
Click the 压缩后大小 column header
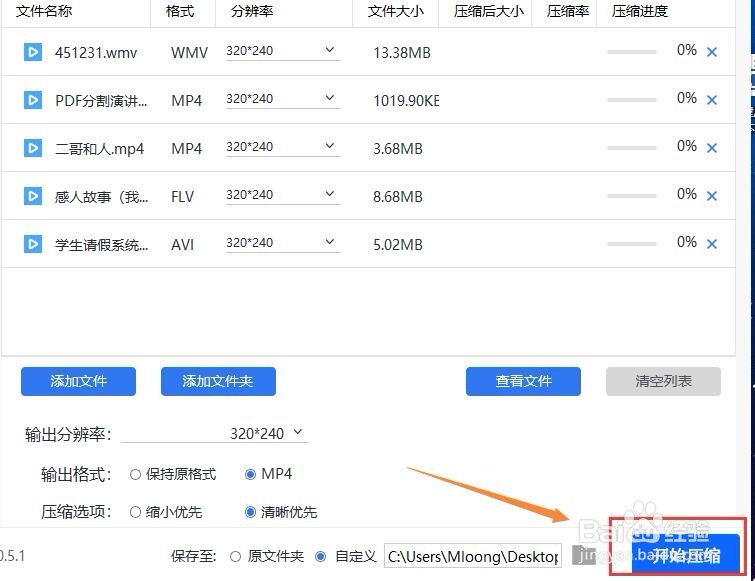[489, 11]
